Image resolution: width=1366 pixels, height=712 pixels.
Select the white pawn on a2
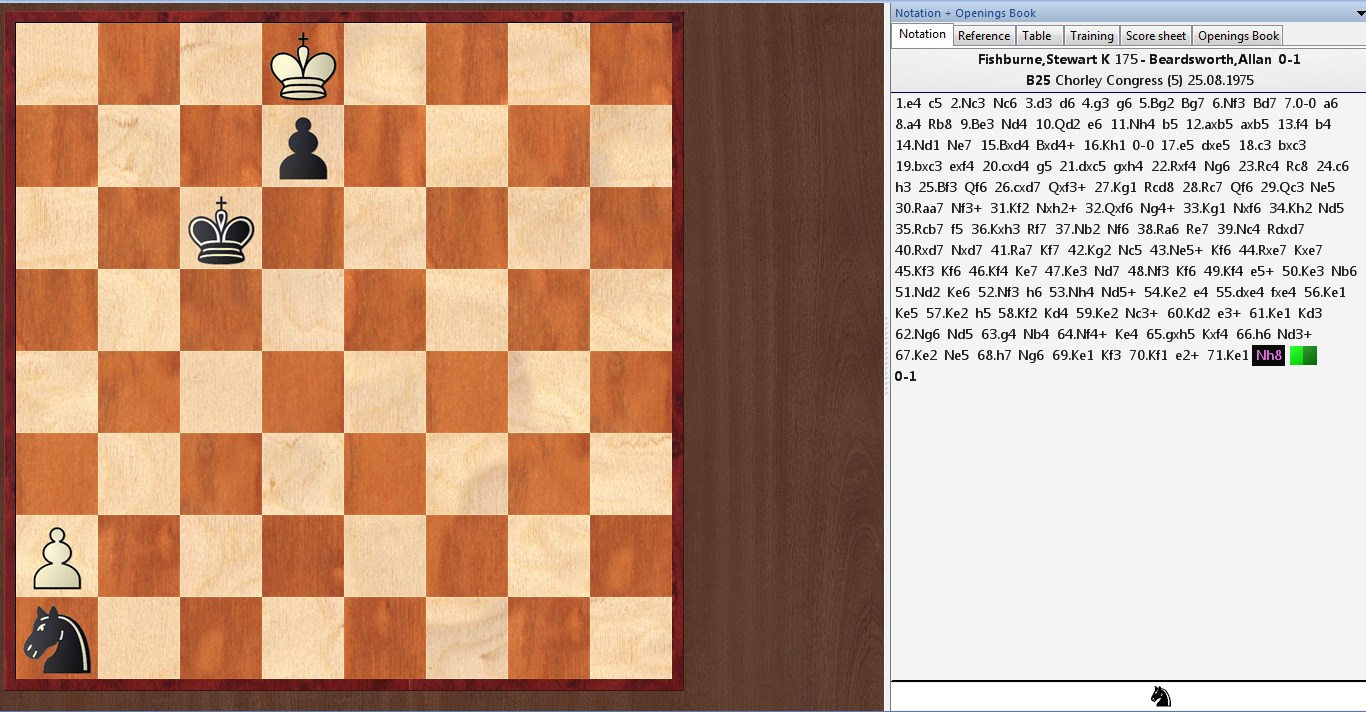coord(57,558)
